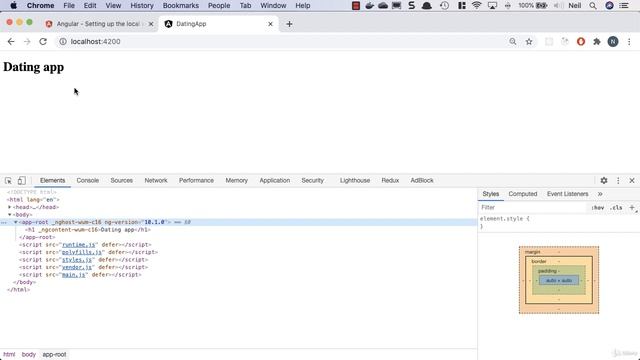Open a new tab with plus
The image size is (640, 360).
tap(289, 24)
